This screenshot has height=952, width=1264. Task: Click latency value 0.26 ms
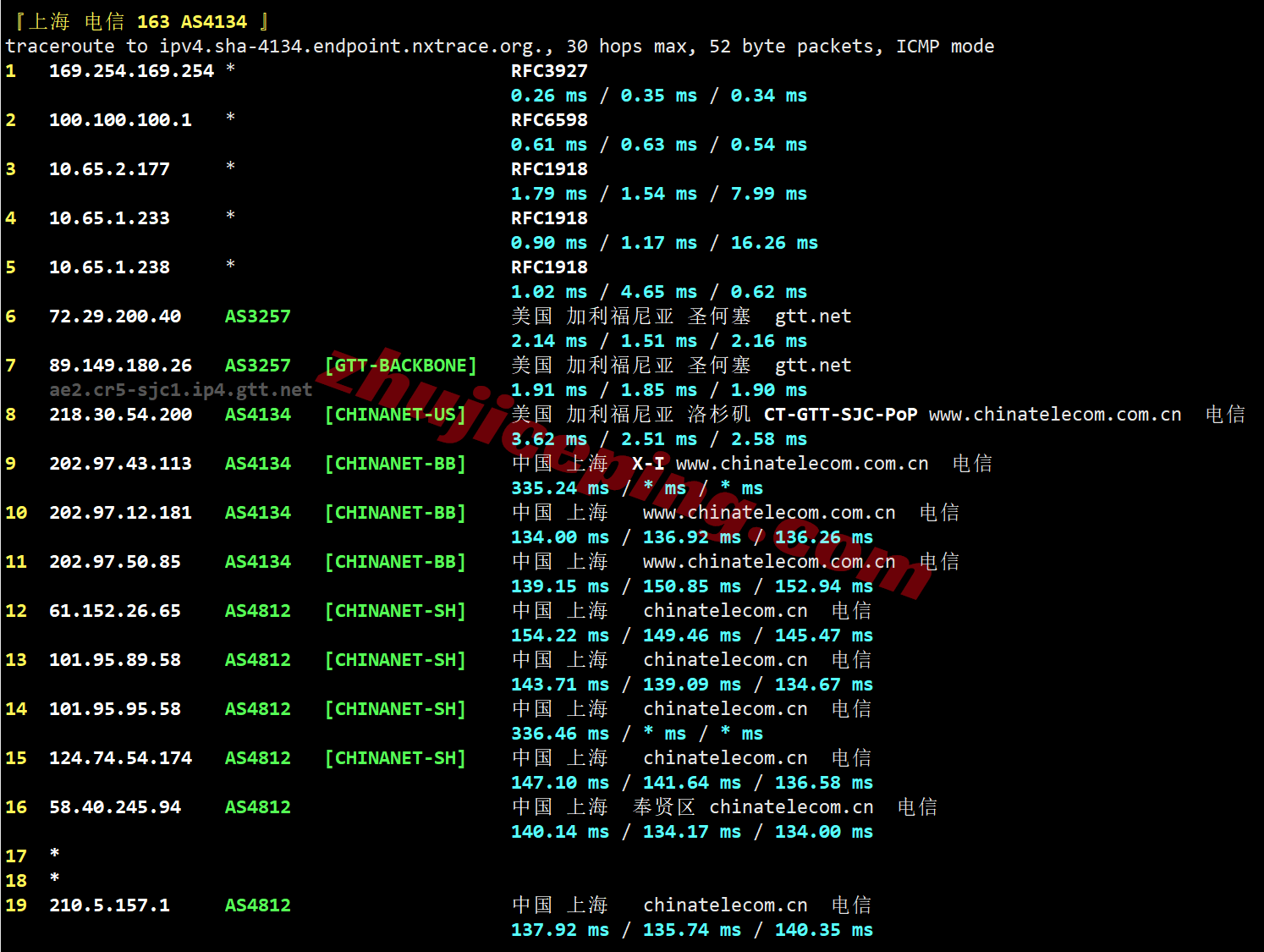[x=549, y=96]
